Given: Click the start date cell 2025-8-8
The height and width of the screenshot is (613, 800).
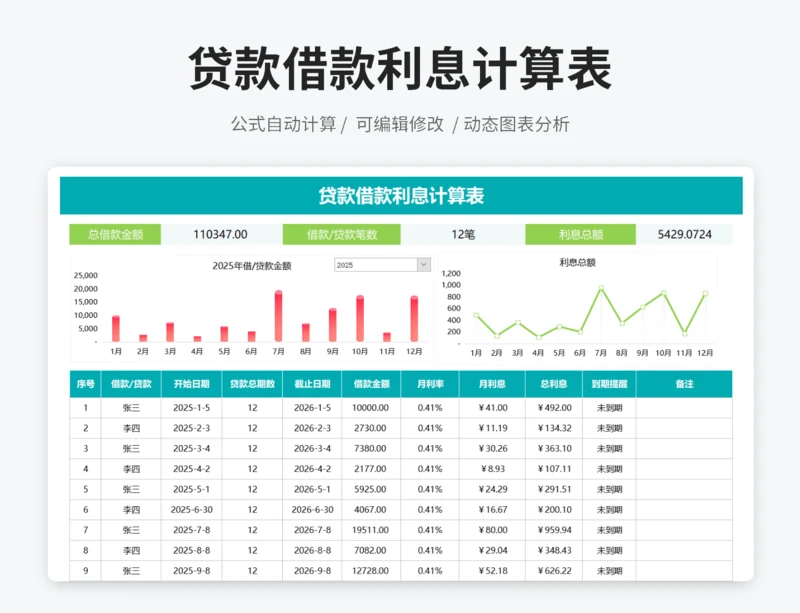Looking at the screenshot, I should pos(191,551).
